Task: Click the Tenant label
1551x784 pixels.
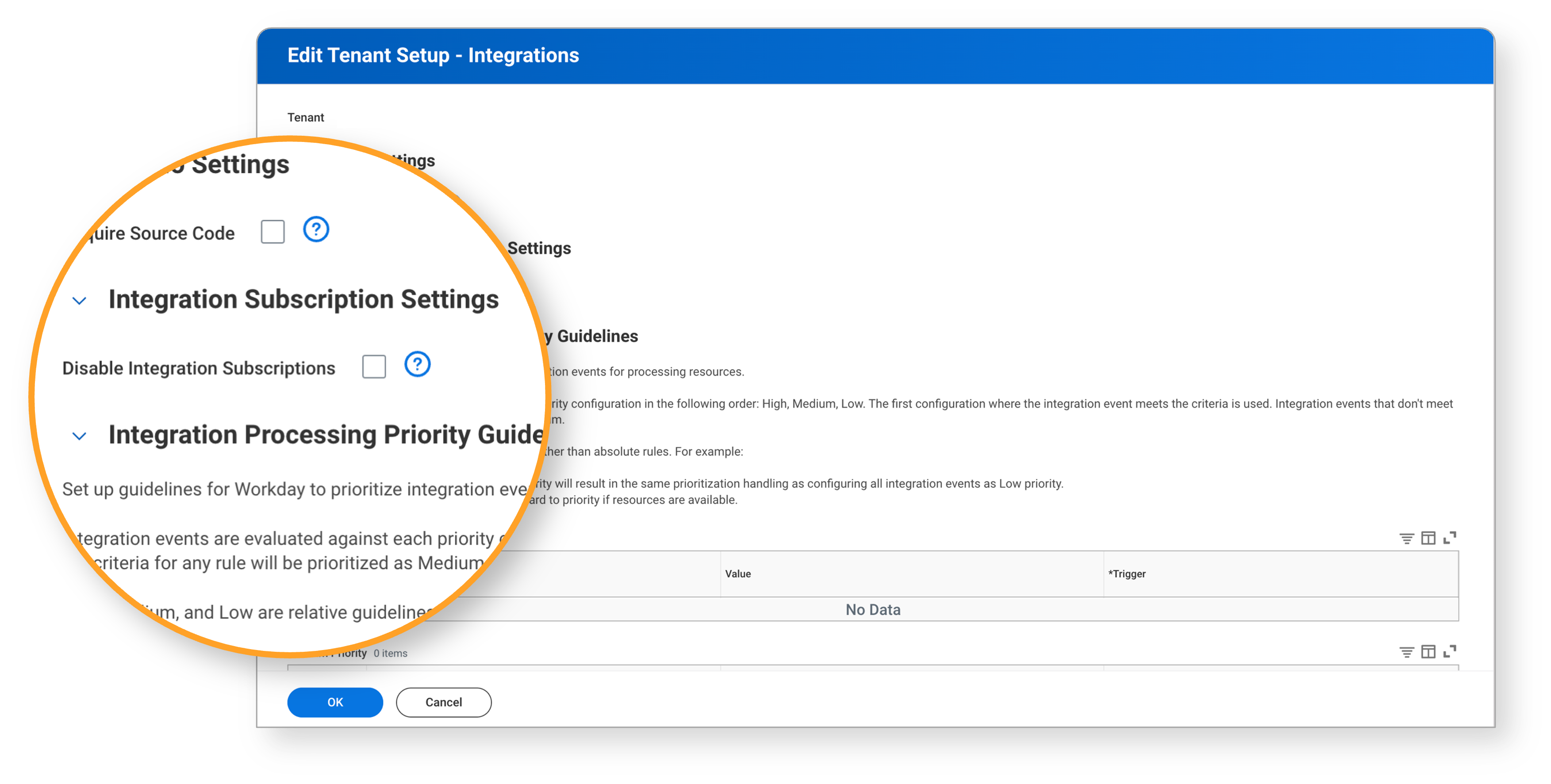Action: pos(306,117)
